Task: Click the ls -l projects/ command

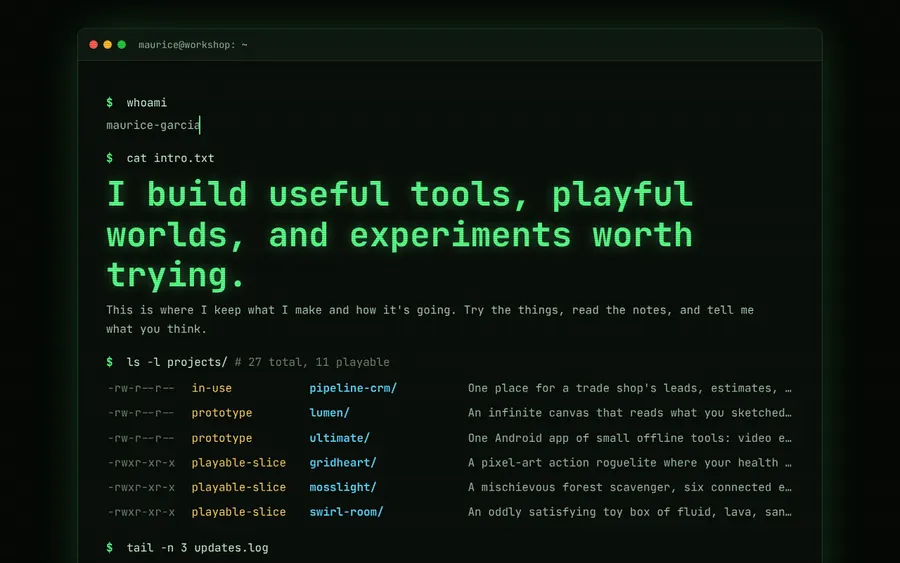Action: pyautogui.click(x=177, y=362)
